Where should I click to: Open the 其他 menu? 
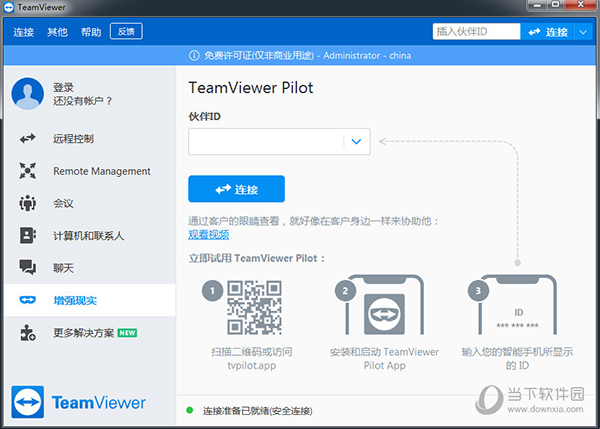(57, 32)
